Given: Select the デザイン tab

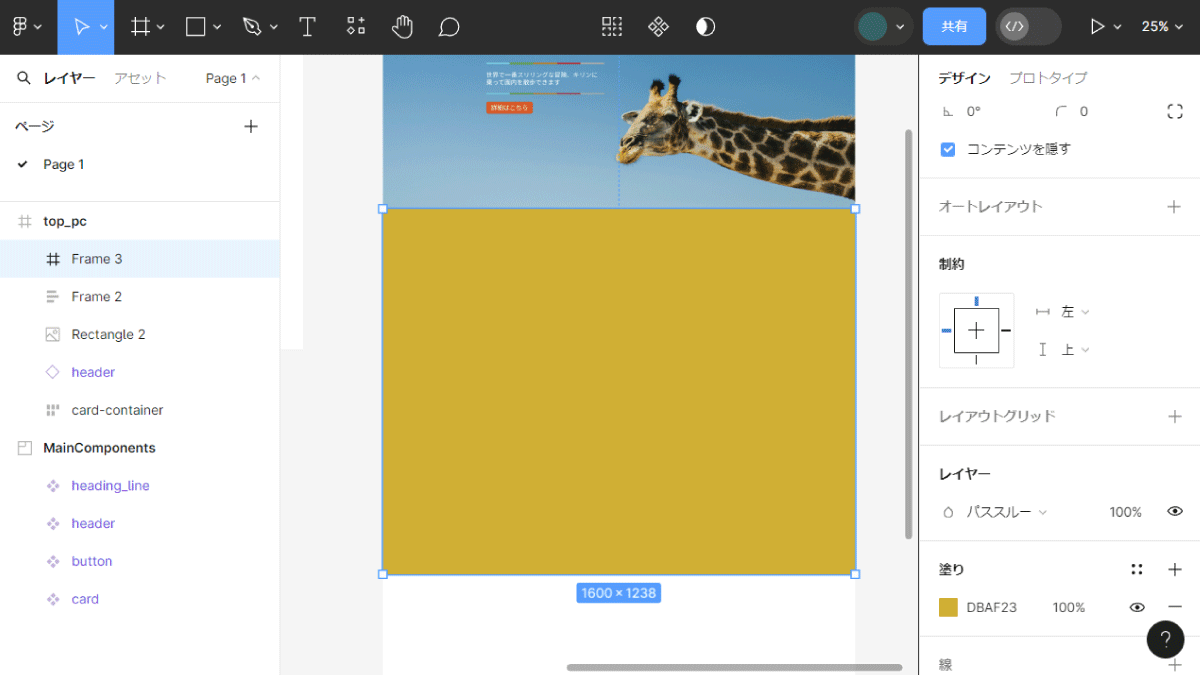Looking at the screenshot, I should pyautogui.click(x=965, y=78).
